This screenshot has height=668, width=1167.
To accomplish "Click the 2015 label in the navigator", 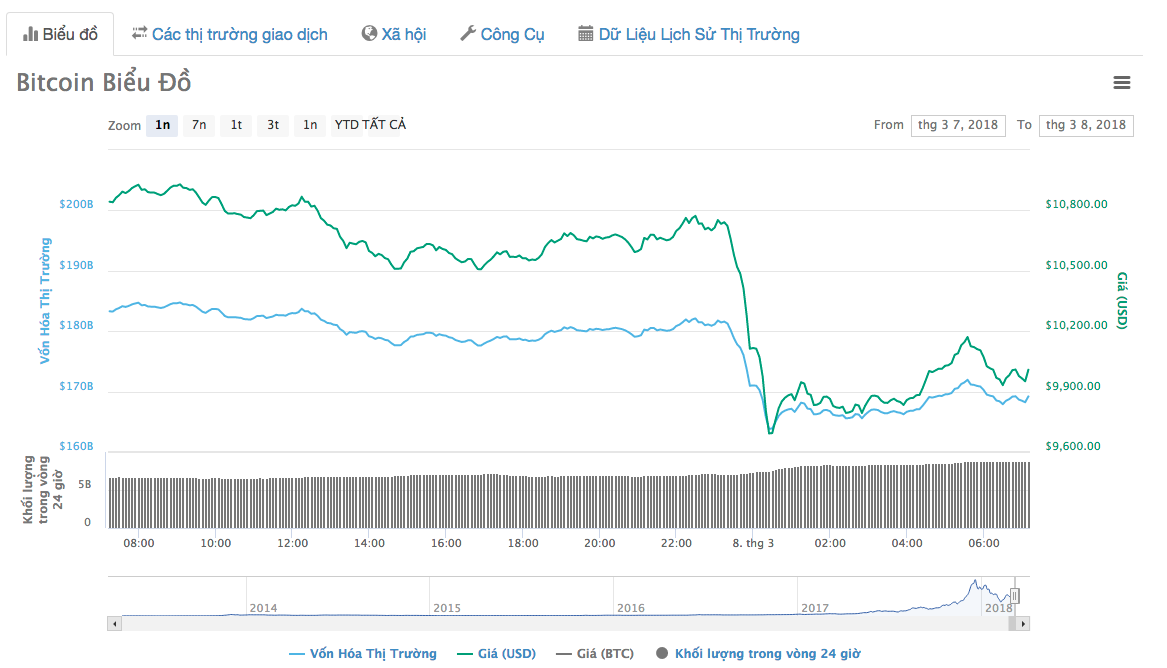I will [447, 608].
